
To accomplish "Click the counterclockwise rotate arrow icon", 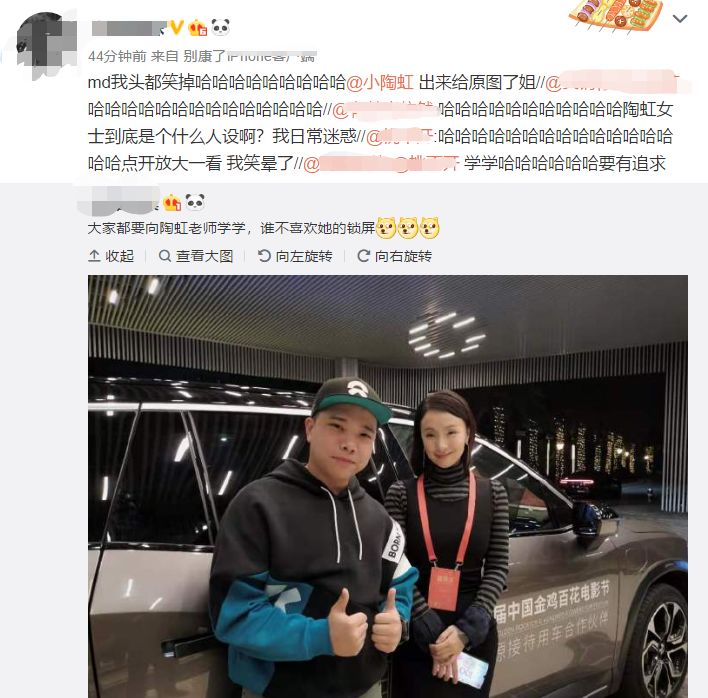I will pyautogui.click(x=264, y=256).
